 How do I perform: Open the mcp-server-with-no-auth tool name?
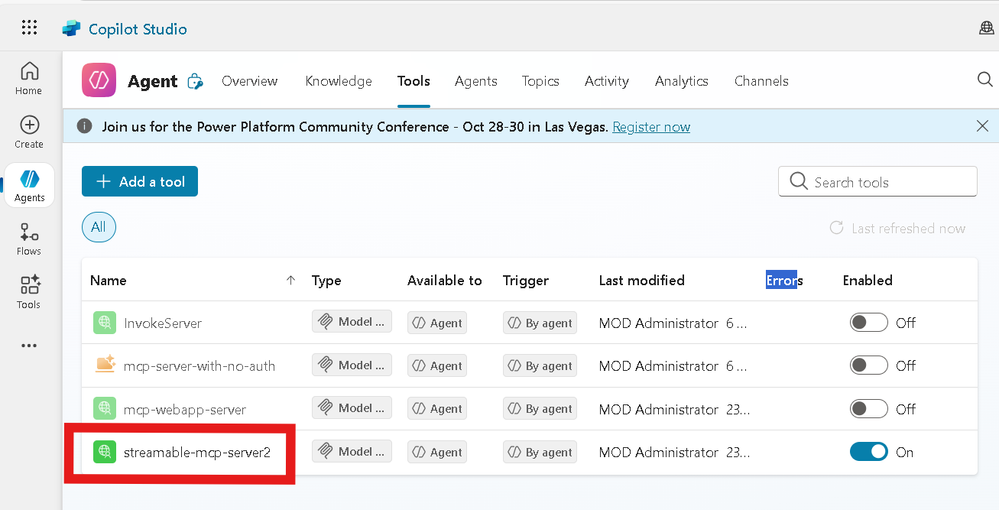(199, 366)
